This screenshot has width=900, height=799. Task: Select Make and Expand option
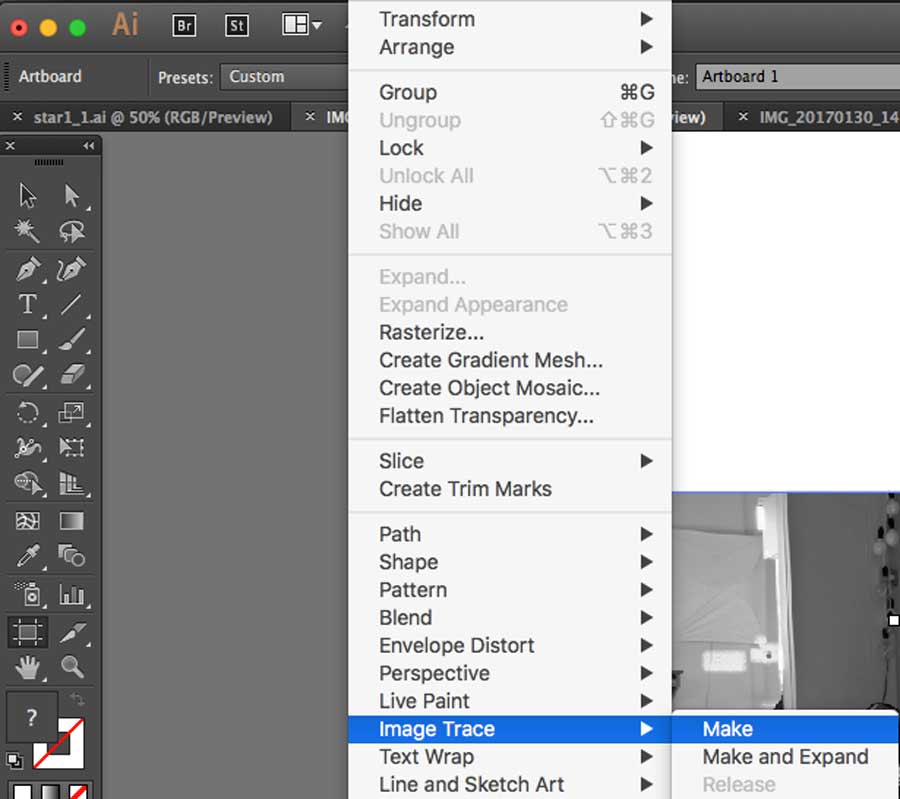(x=785, y=757)
